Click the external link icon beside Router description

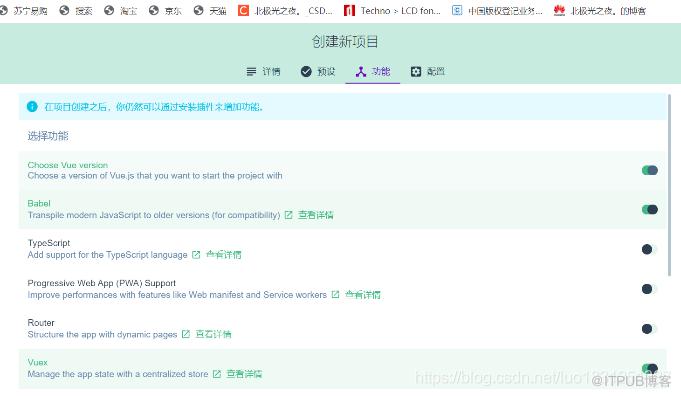click(186, 334)
